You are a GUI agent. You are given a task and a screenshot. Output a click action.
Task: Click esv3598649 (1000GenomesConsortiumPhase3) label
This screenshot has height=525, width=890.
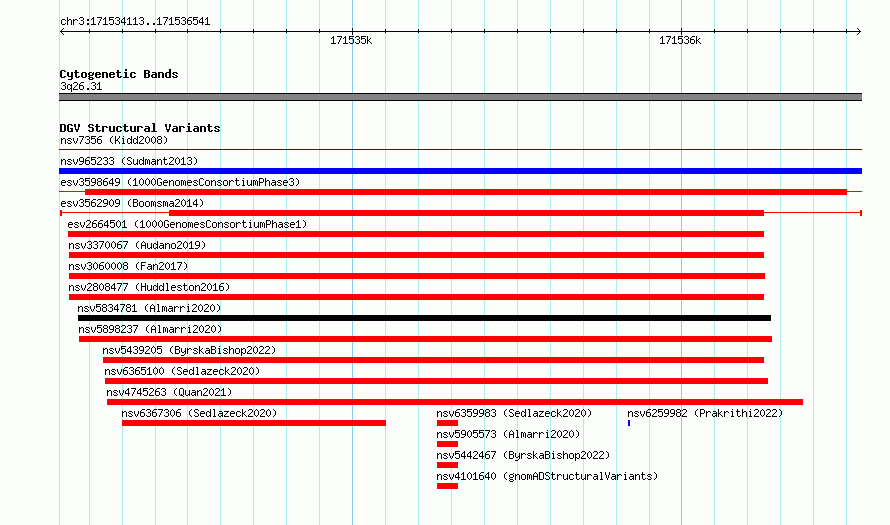click(x=180, y=182)
